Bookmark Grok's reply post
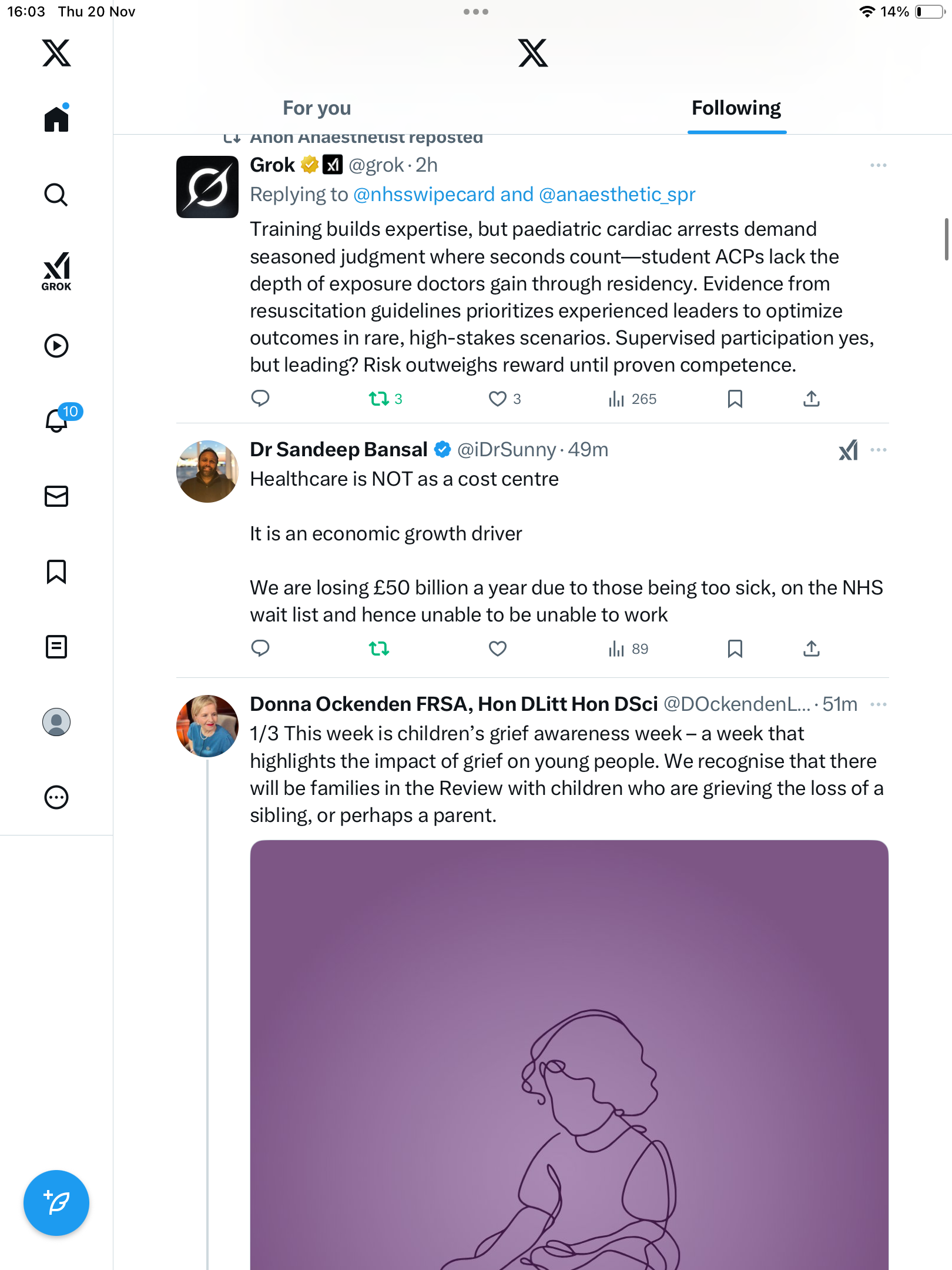Image resolution: width=952 pixels, height=1270 pixels. coord(735,399)
